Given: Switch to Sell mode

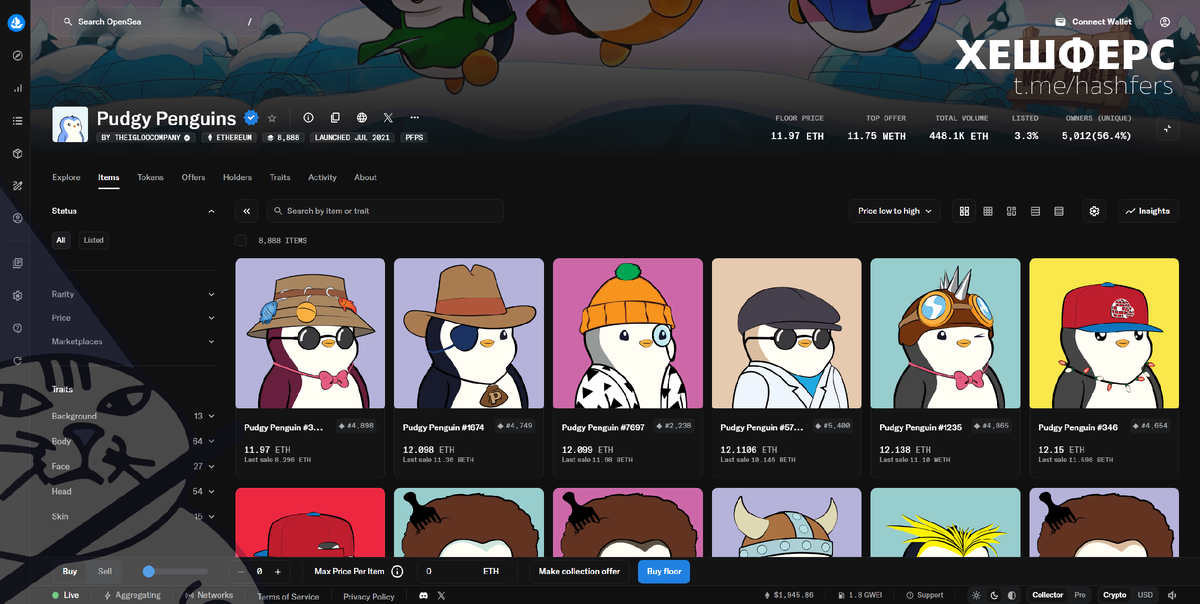Looking at the screenshot, I should 105,571.
